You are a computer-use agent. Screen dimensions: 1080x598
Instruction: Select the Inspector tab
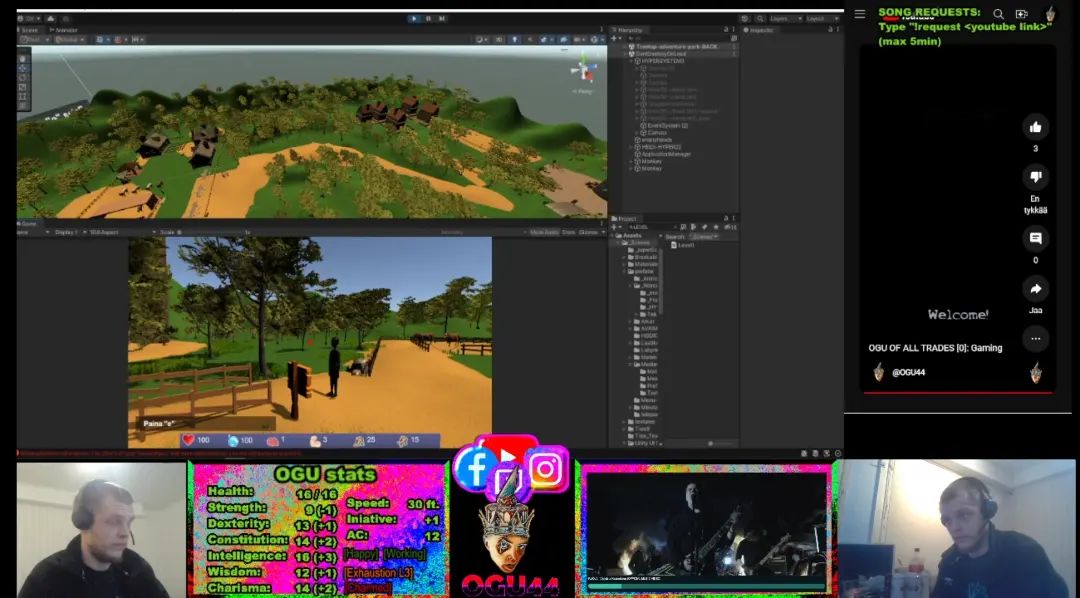click(762, 30)
